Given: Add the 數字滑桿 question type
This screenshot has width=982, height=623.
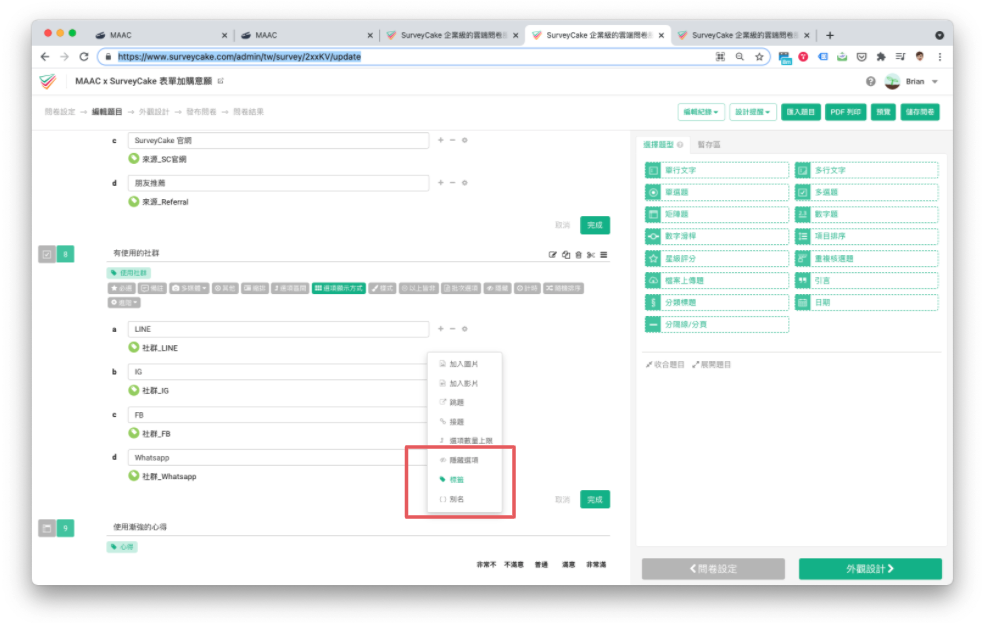Looking at the screenshot, I should tap(716, 236).
